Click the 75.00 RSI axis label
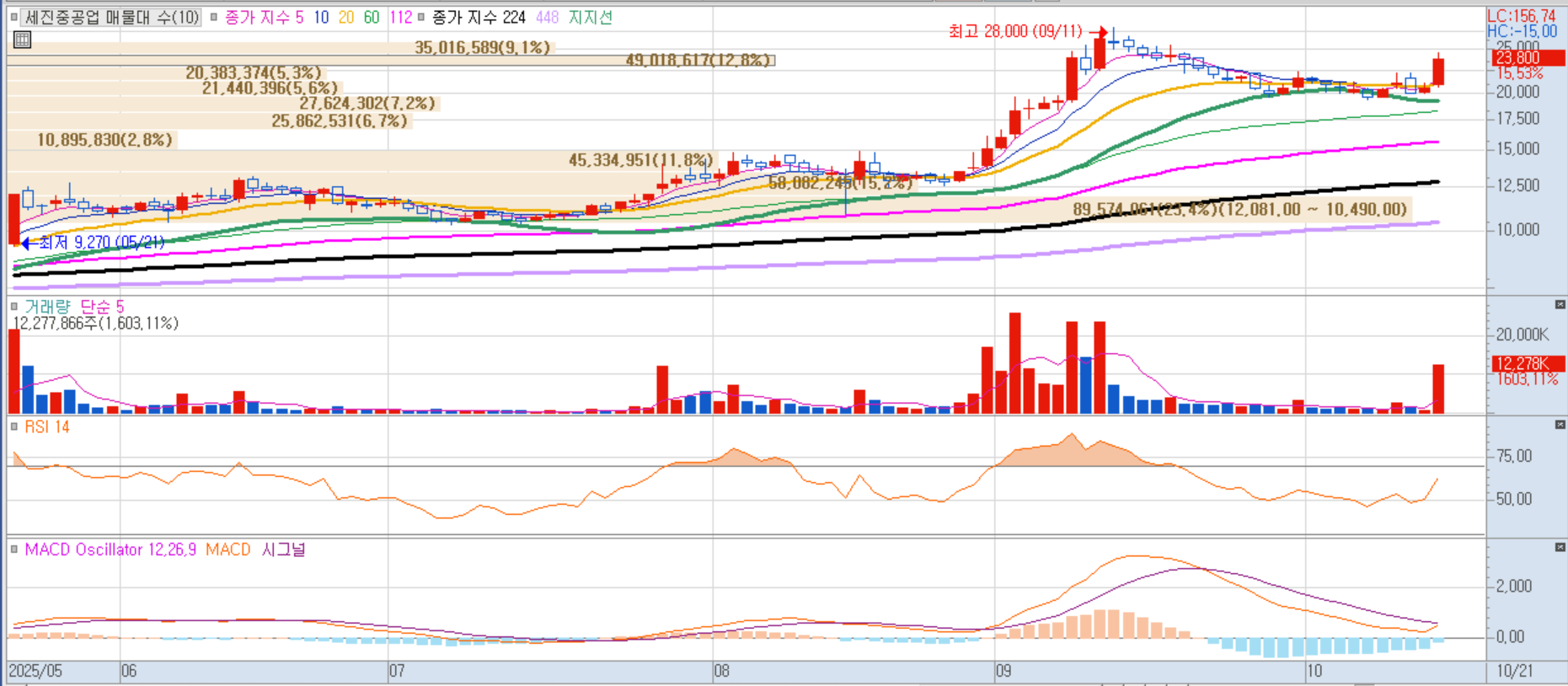This screenshot has height=686, width=1568. 1513,456
